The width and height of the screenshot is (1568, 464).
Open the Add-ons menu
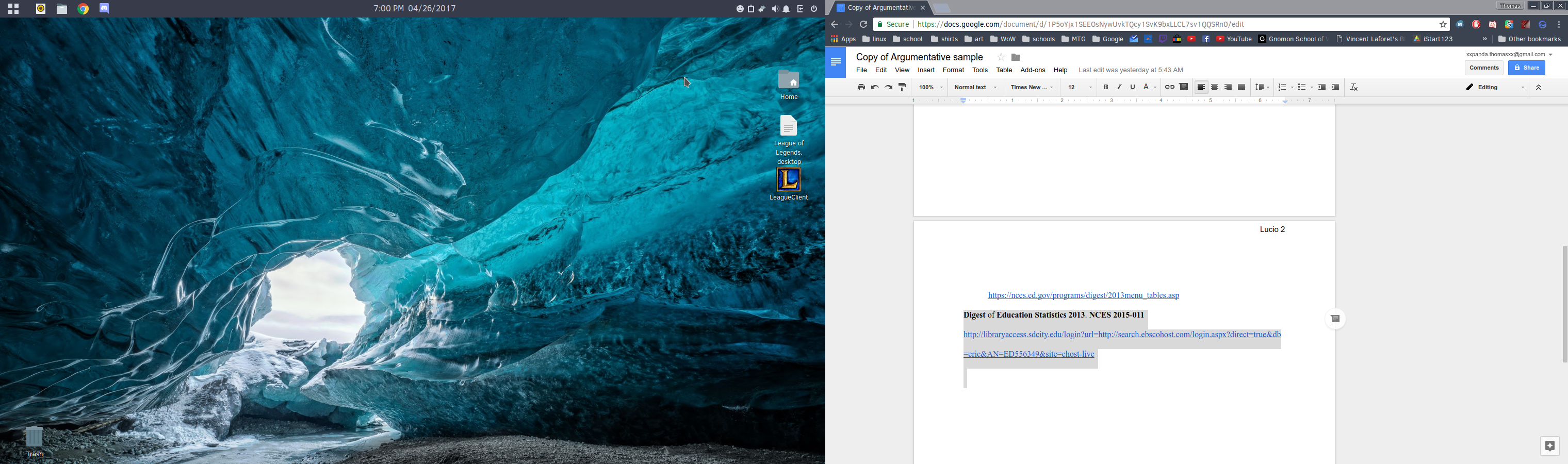1032,70
